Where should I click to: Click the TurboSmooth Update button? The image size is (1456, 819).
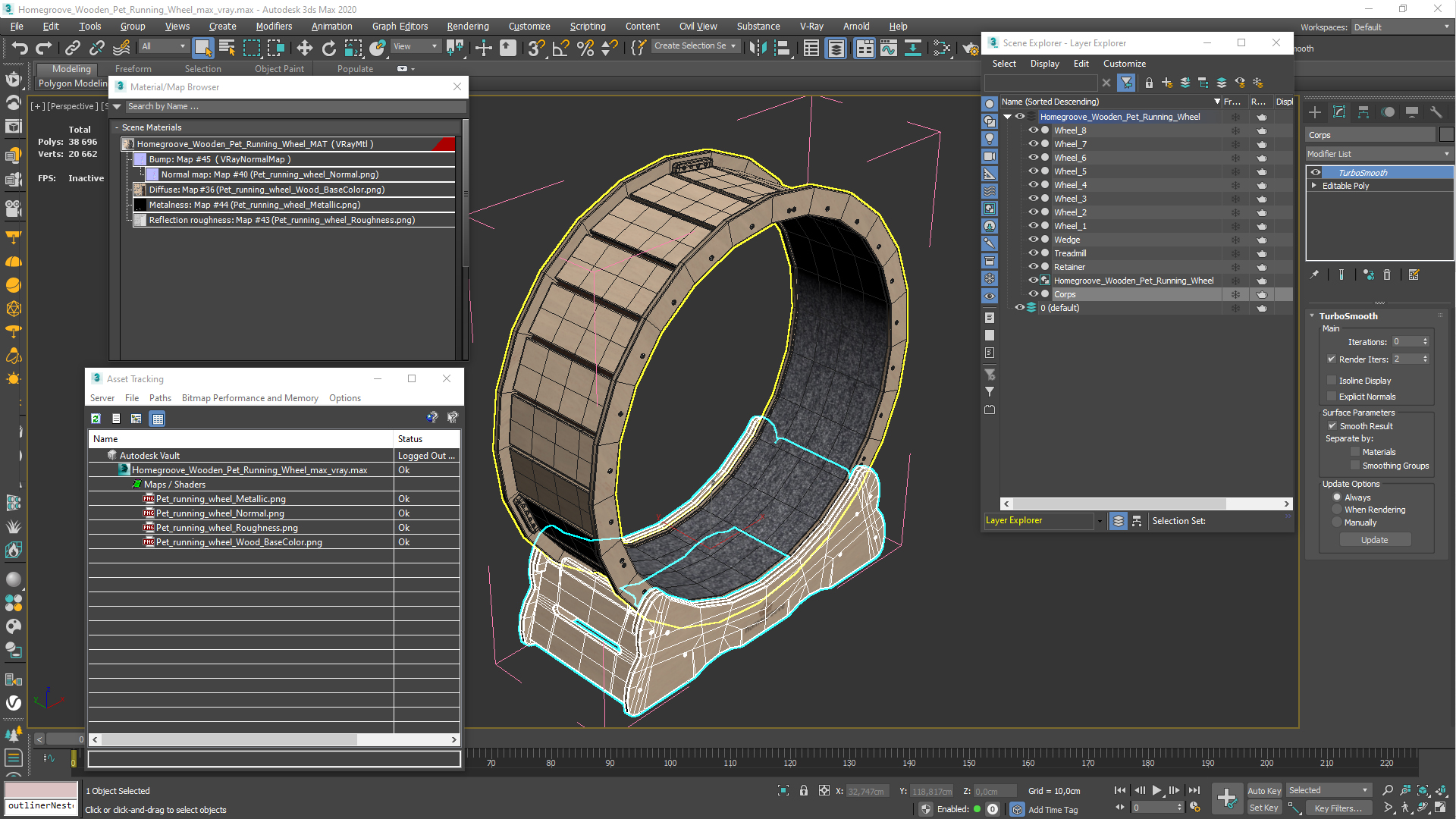pos(1374,540)
